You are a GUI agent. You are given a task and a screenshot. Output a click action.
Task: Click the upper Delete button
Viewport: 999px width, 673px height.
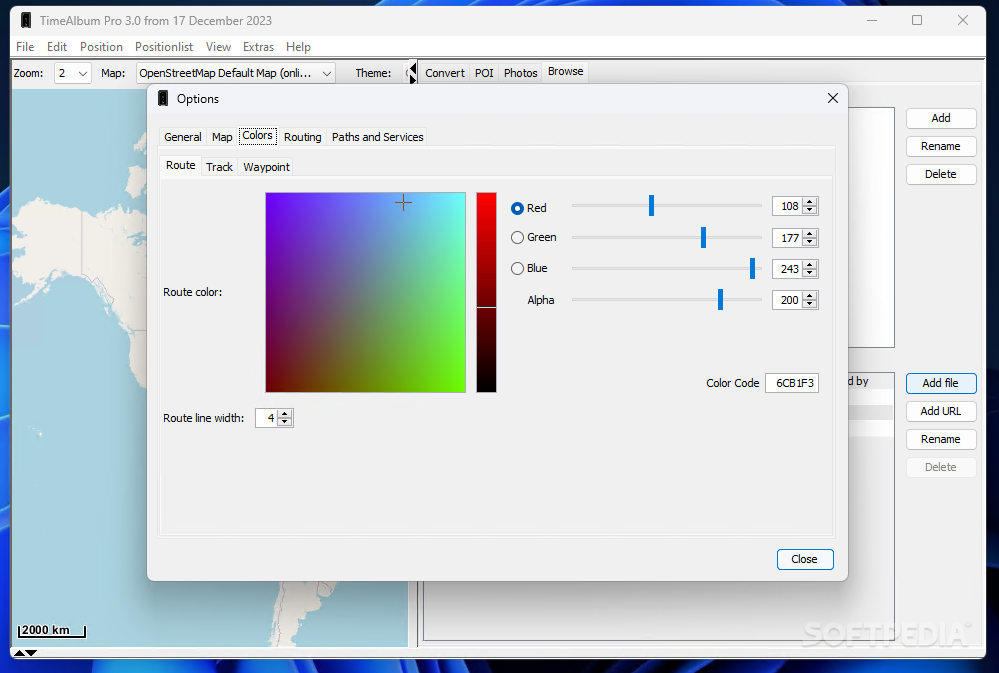pyautogui.click(x=941, y=174)
